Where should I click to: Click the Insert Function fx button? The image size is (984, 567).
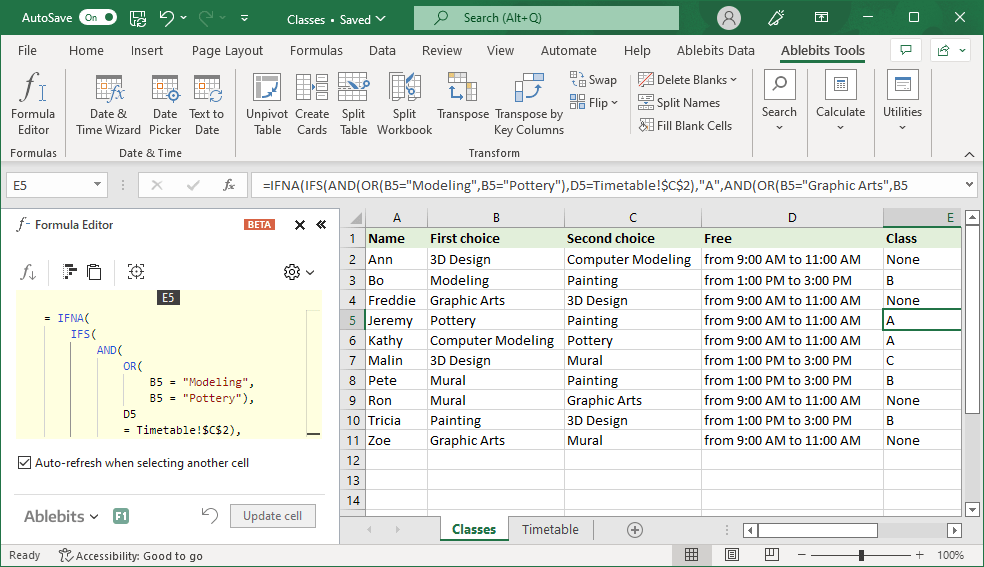pos(229,185)
